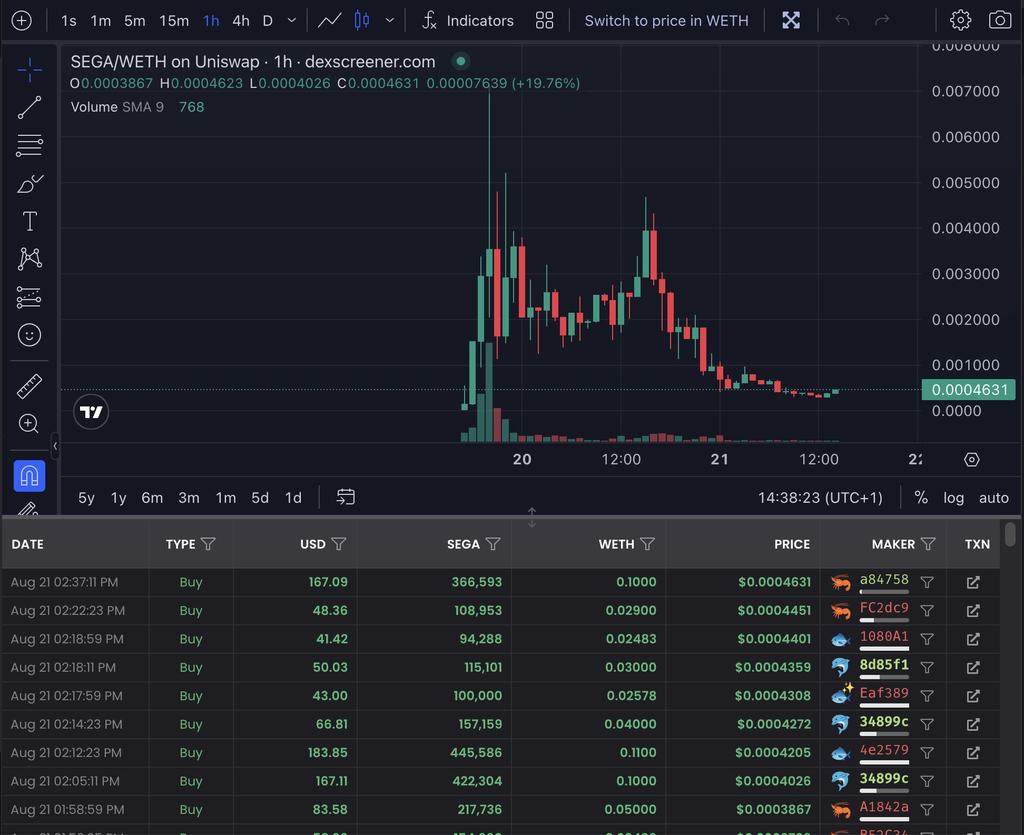Toggle log scale mode
The width and height of the screenshot is (1024, 835).
click(x=953, y=497)
